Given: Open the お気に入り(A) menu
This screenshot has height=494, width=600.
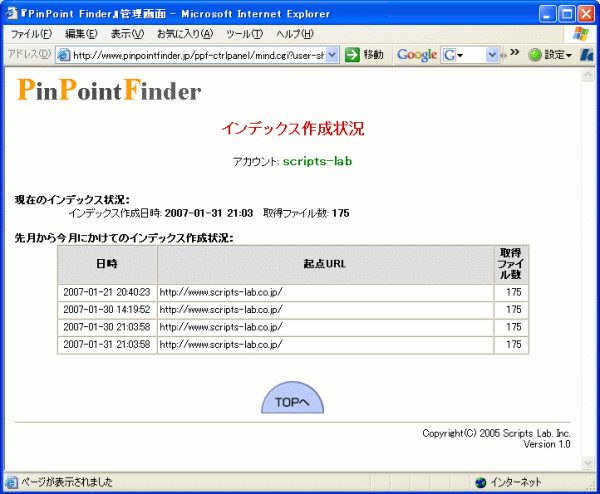Looking at the screenshot, I should [185, 34].
